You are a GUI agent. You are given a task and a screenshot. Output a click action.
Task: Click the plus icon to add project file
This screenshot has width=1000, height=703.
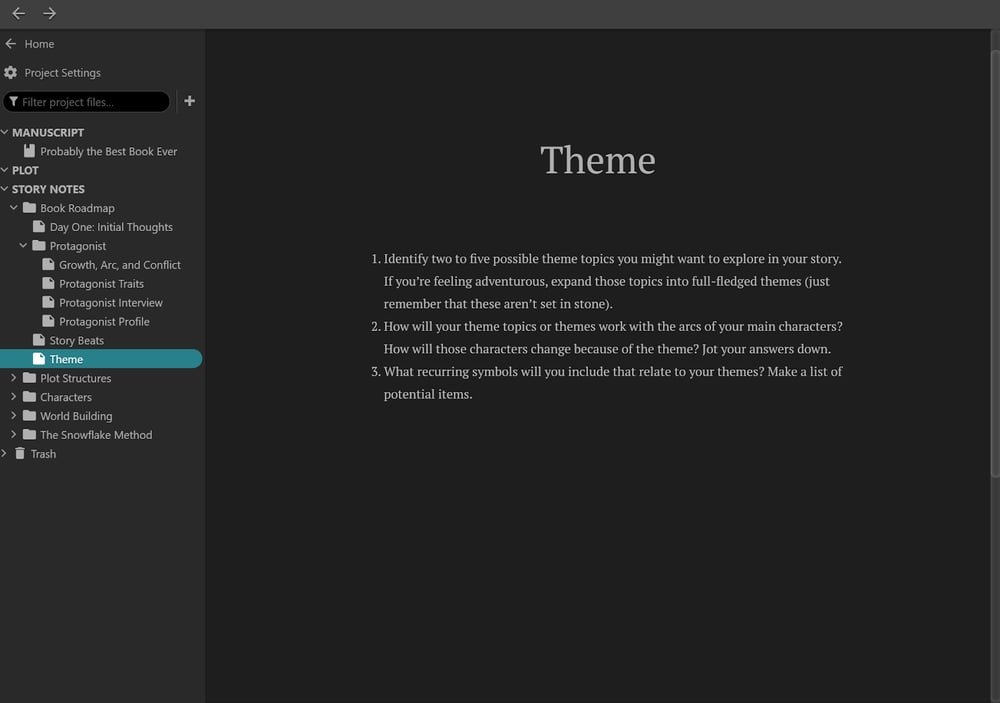pos(189,101)
